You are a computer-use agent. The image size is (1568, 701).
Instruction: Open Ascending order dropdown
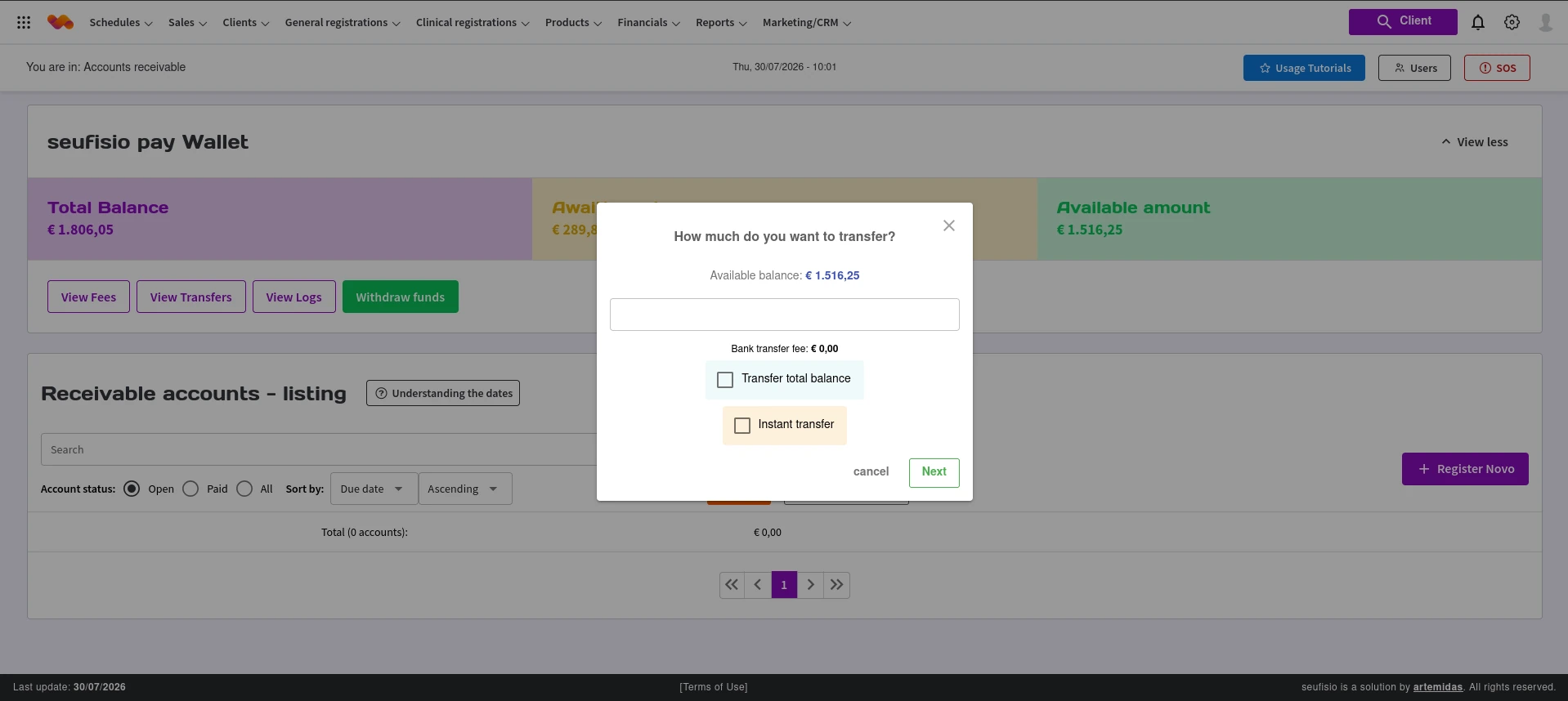pos(465,489)
